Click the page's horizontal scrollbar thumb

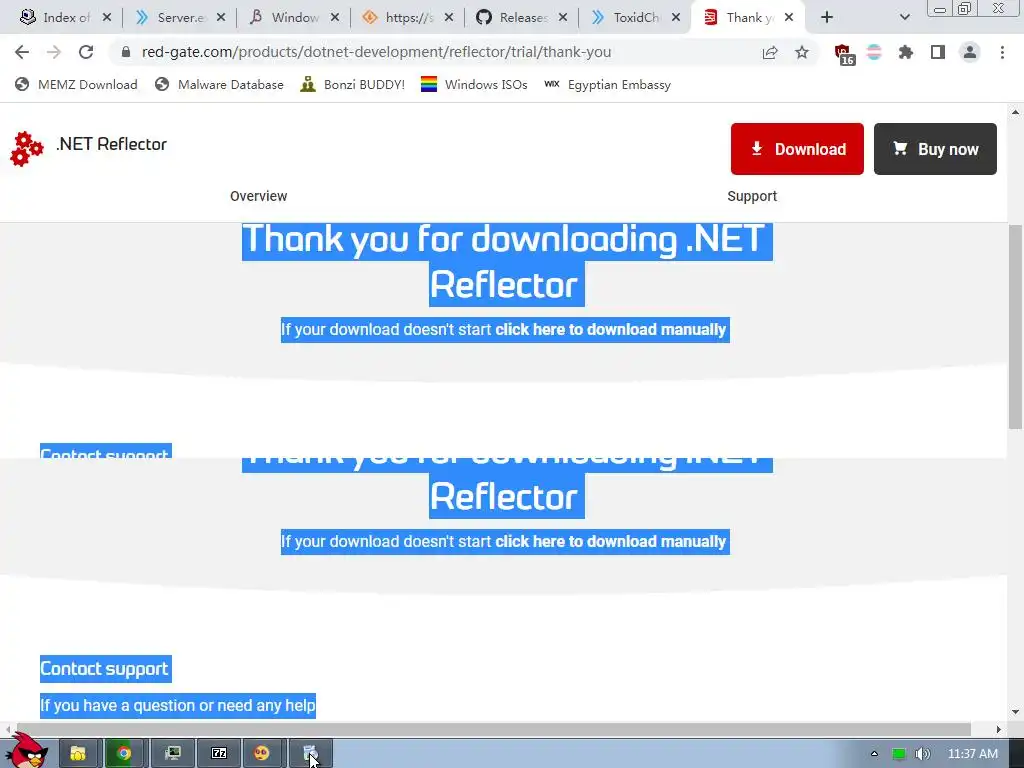[493, 729]
